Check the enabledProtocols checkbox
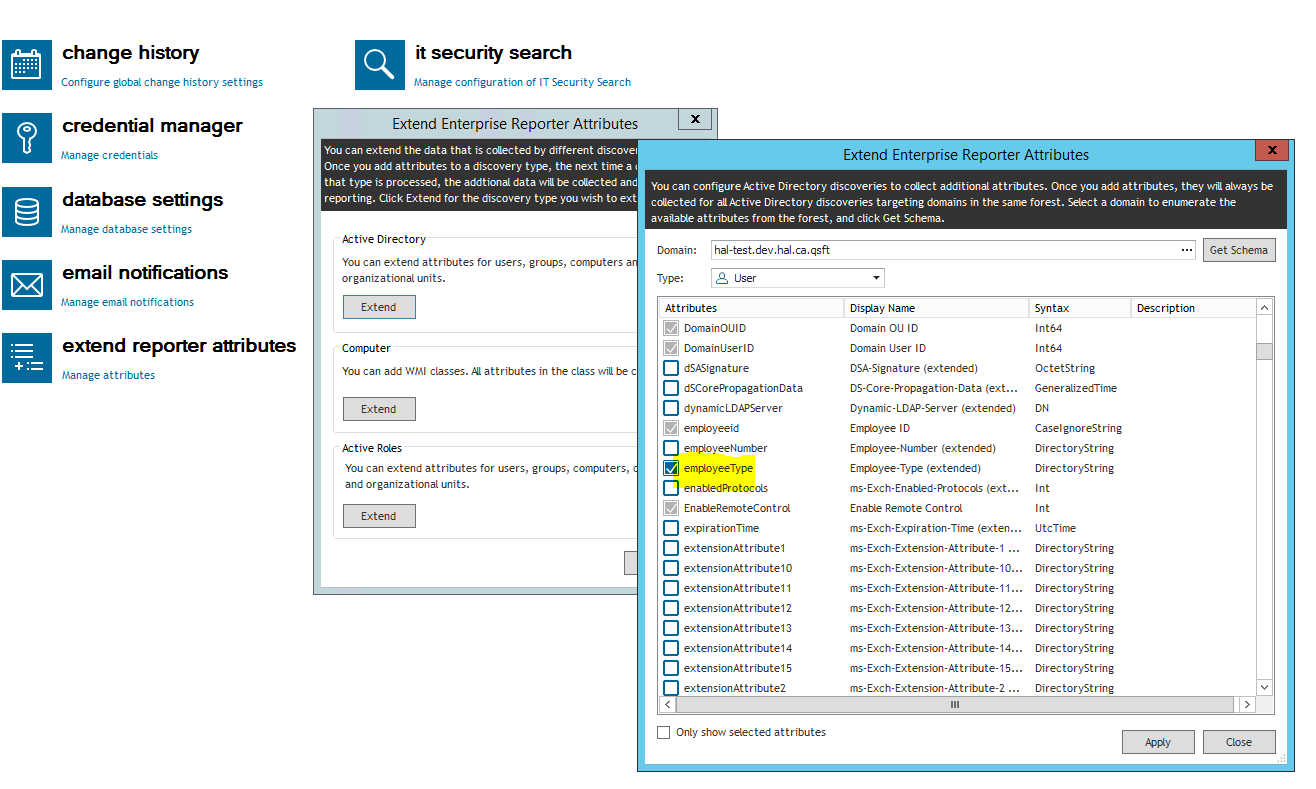1316x789 pixels. click(671, 488)
